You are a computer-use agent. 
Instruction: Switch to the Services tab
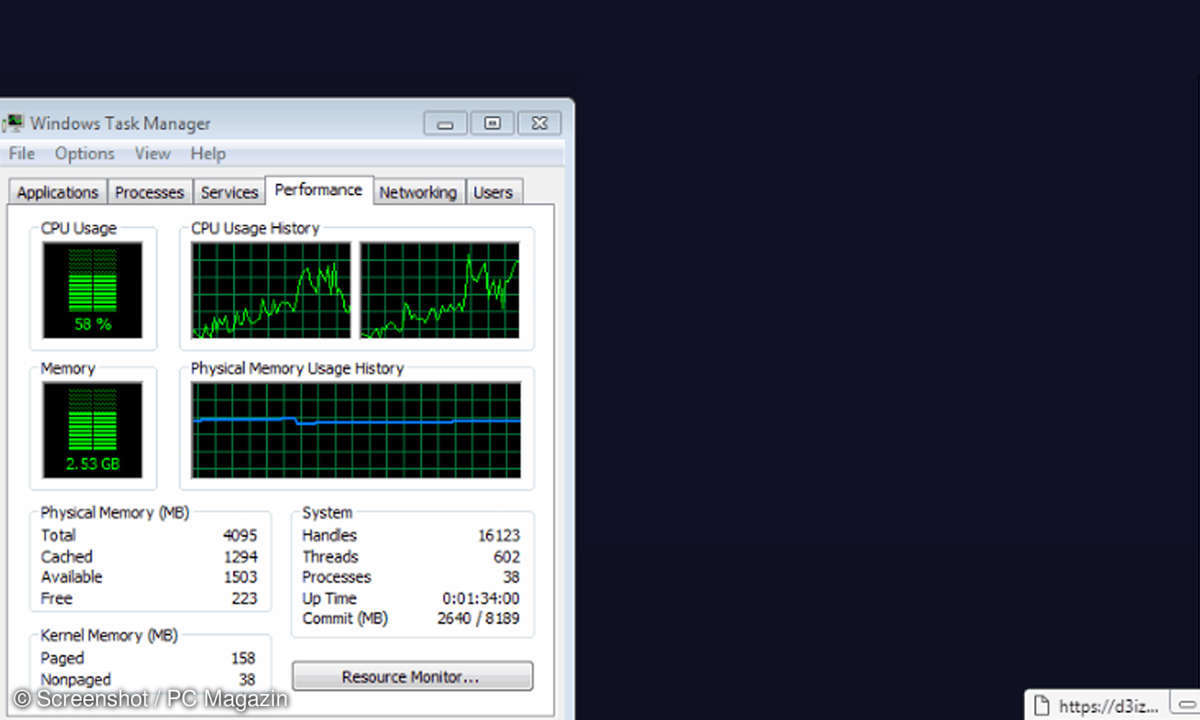coord(229,192)
